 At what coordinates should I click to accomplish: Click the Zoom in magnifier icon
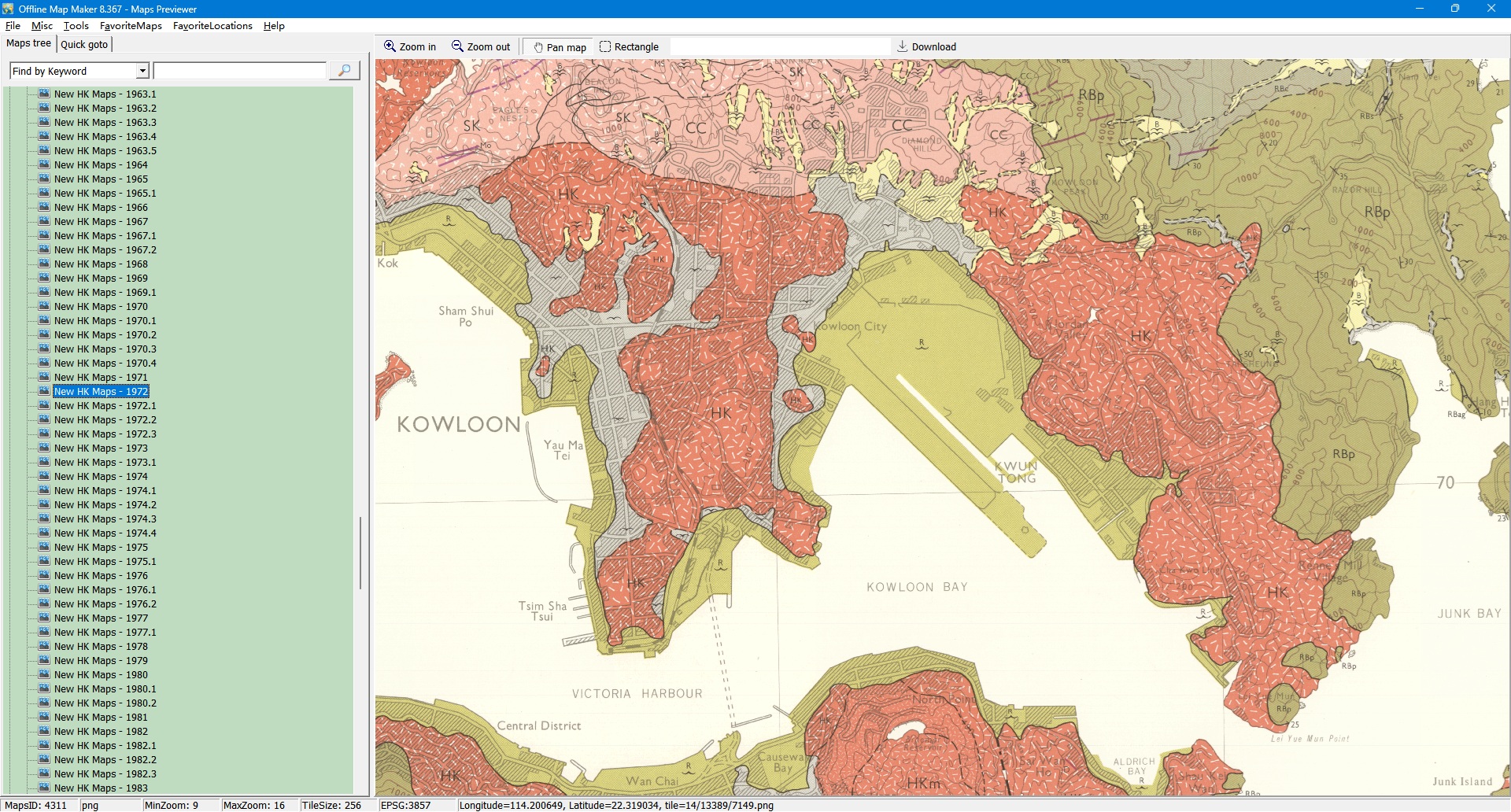point(390,46)
